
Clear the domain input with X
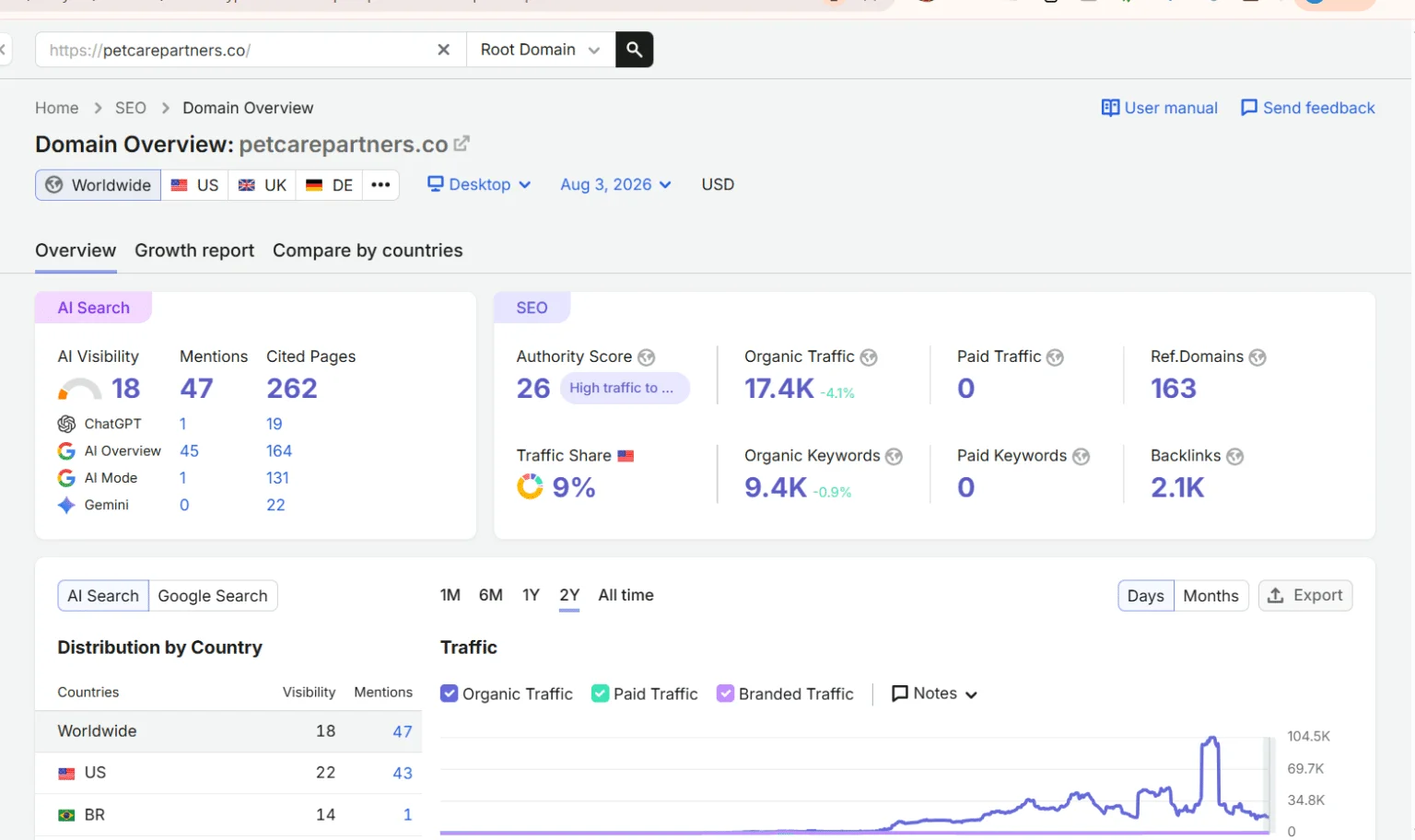(443, 50)
